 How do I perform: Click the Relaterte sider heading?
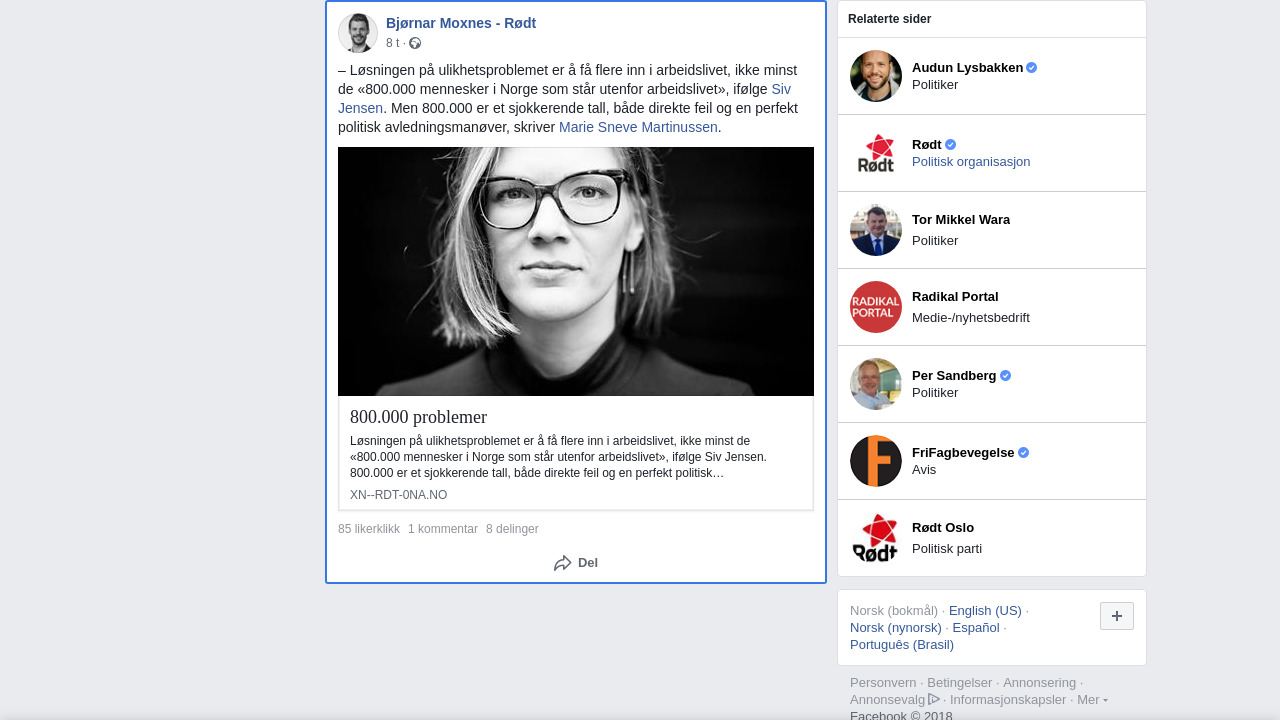889,19
